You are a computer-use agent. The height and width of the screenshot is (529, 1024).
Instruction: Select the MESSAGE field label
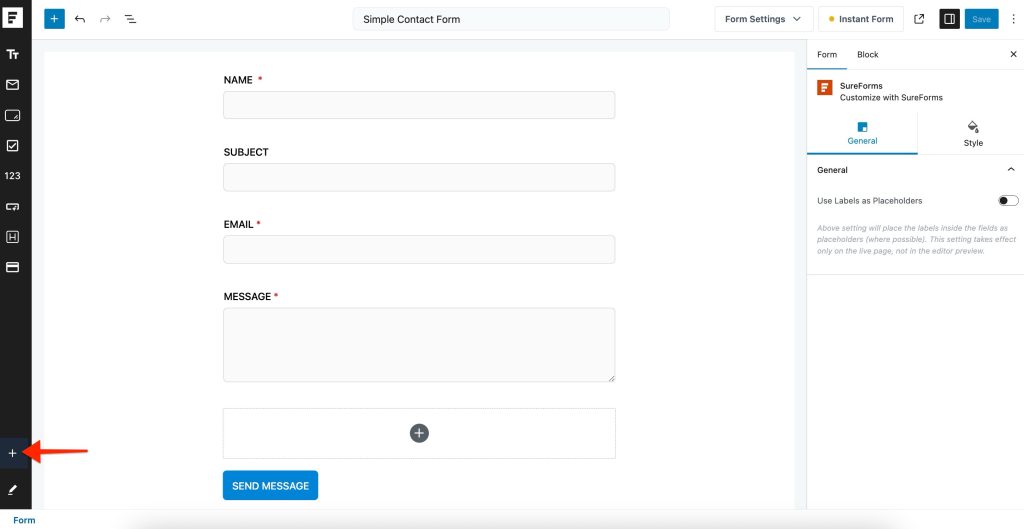coord(248,297)
